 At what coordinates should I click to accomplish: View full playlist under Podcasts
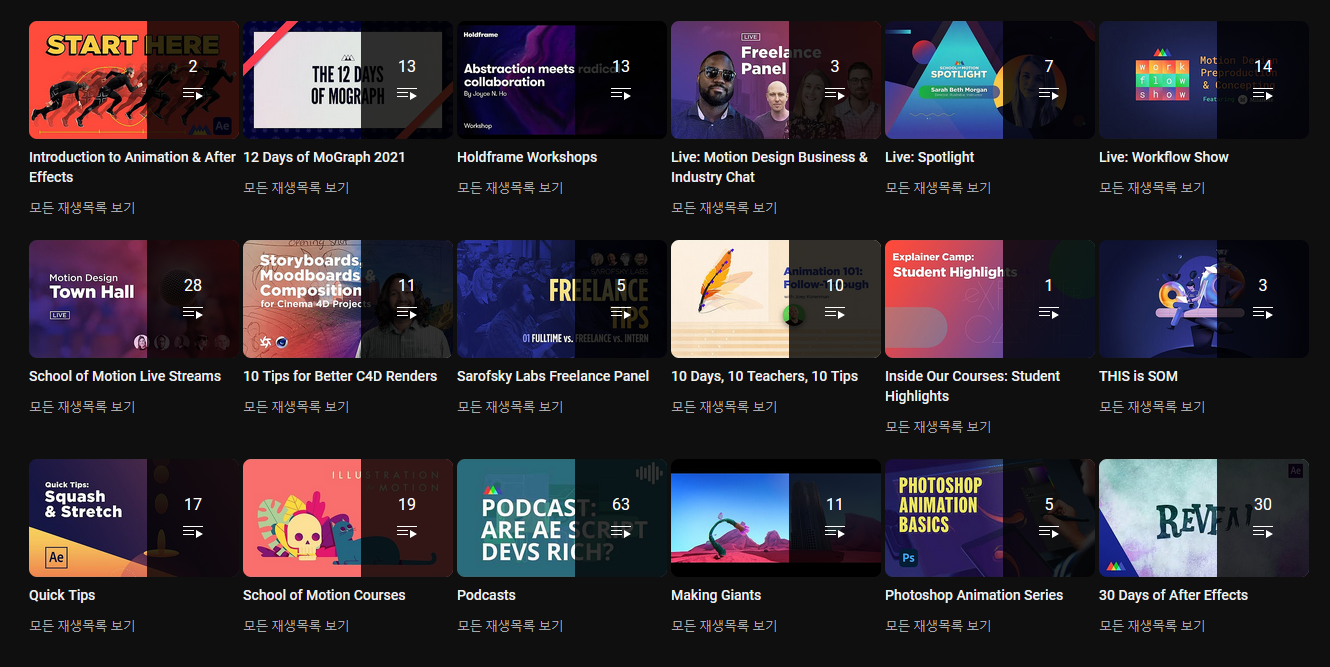510,626
